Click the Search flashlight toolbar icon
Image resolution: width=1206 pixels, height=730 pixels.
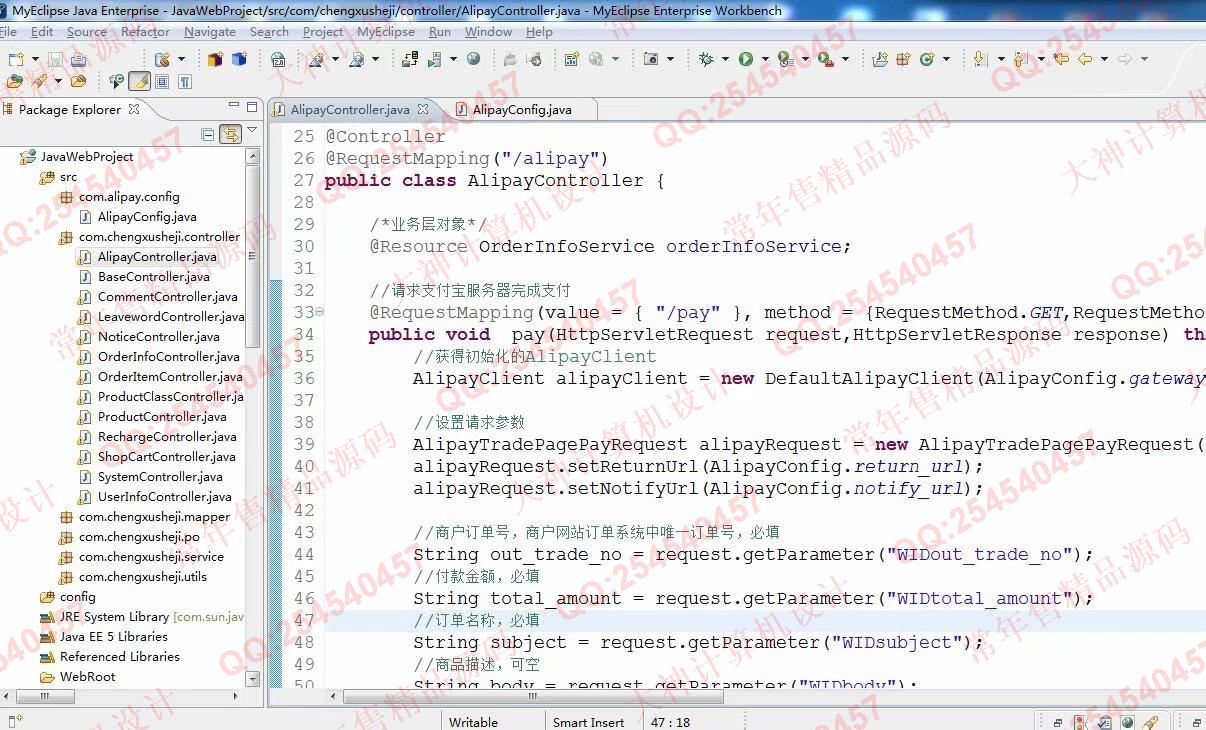40,81
